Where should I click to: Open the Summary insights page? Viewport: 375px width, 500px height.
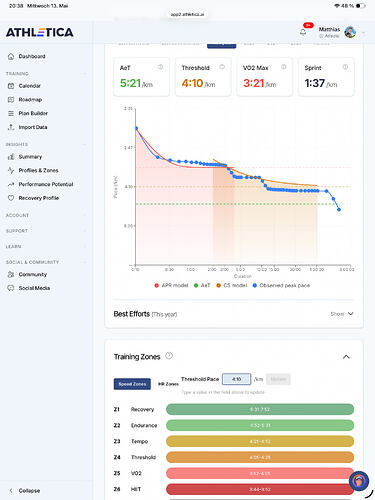coord(30,157)
